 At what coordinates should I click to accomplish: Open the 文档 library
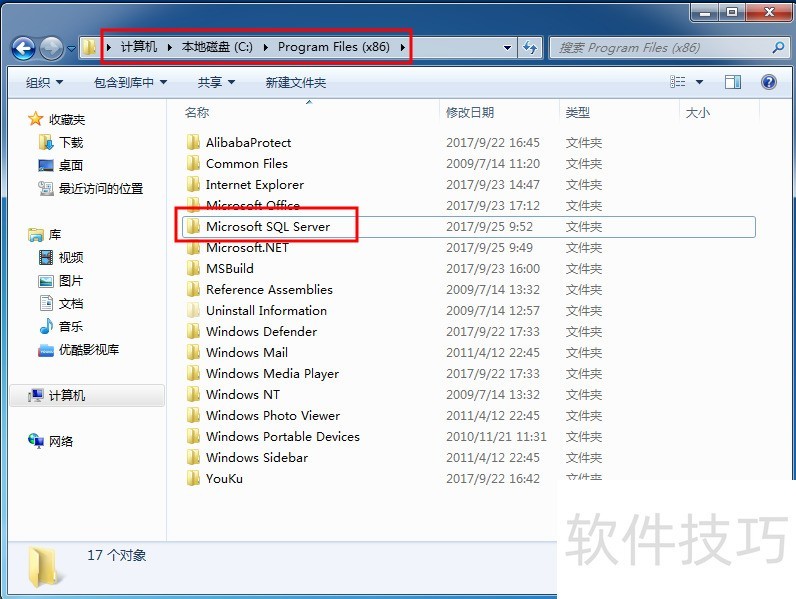pyautogui.click(x=61, y=304)
